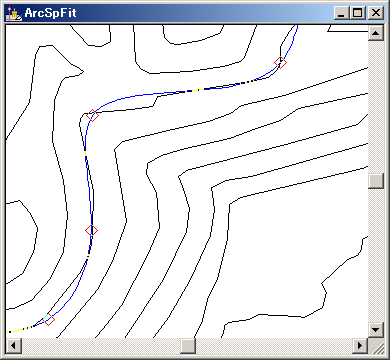The width and height of the screenshot is (390, 360).
Task: Click horizontal scrollbar track right of thumb
Action: click(x=274, y=346)
